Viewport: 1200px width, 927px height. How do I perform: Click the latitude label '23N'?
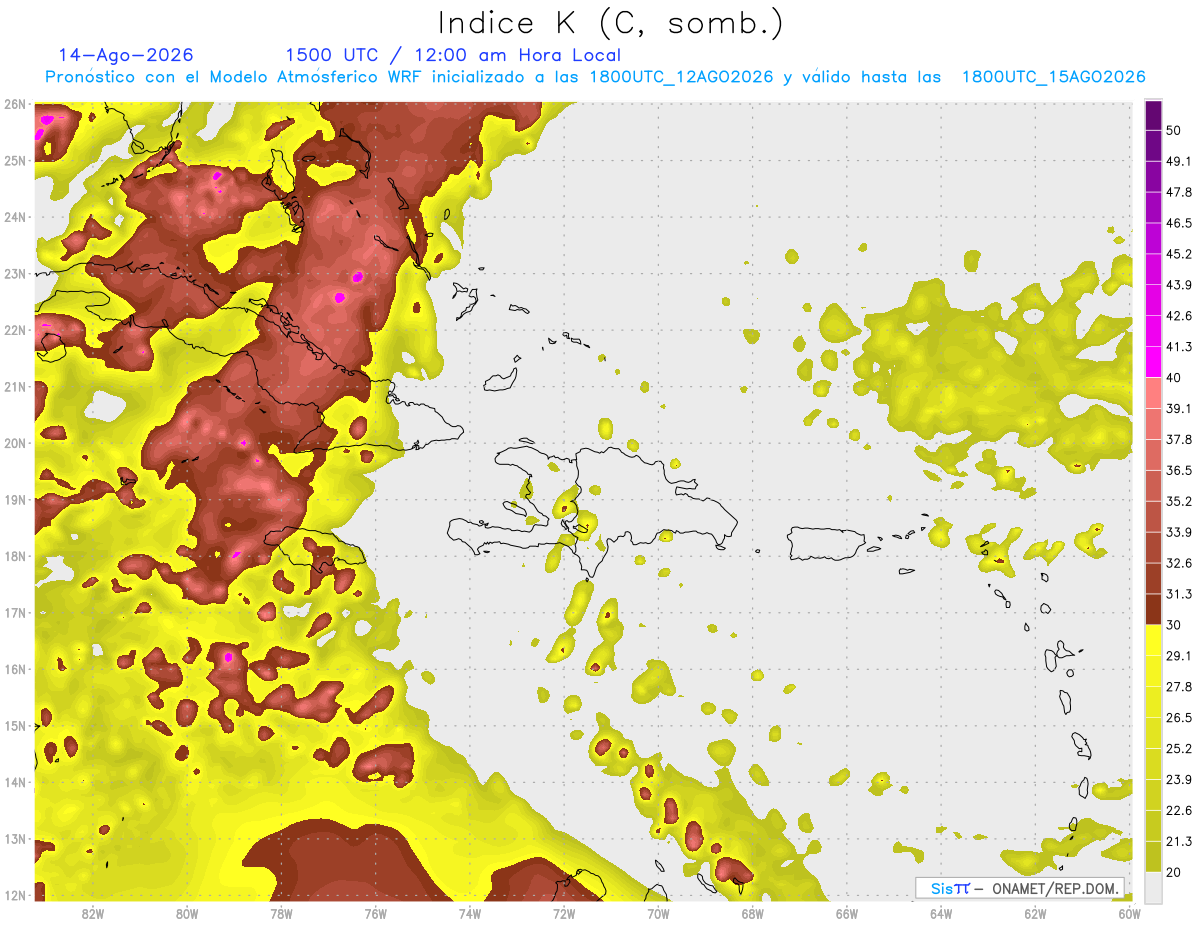(x=14, y=273)
